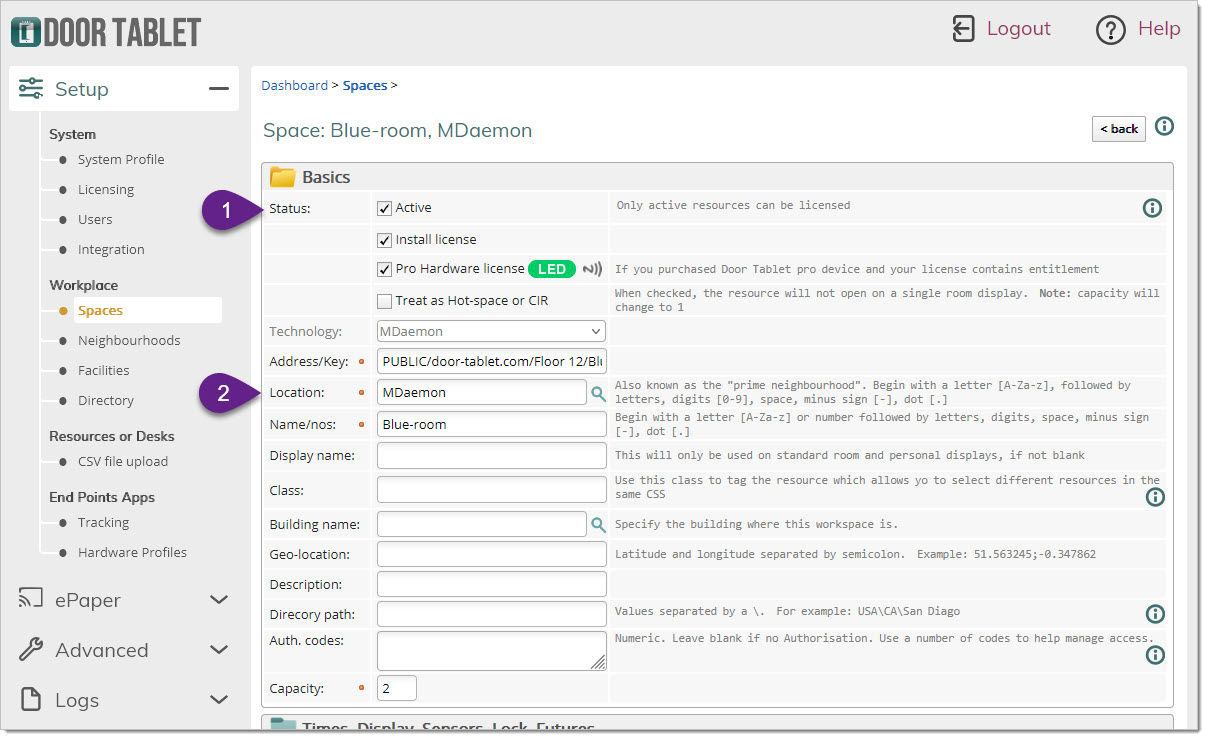Click the NFC wave icon
The width and height of the screenshot is (1206, 738).
click(593, 269)
